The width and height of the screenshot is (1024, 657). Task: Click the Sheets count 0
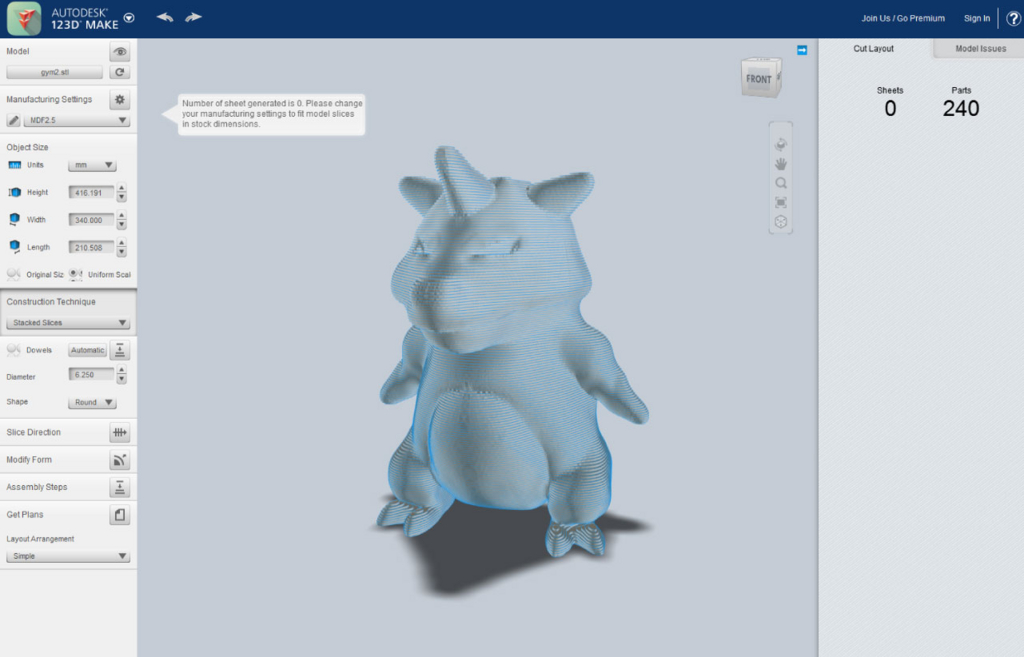point(890,108)
